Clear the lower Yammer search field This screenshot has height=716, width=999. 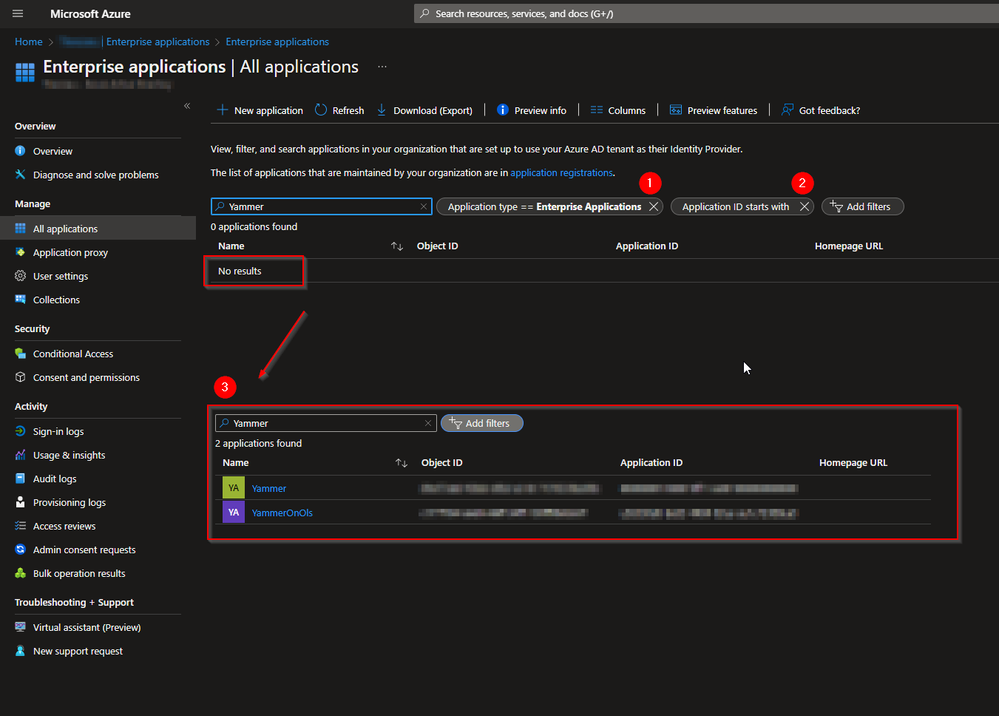pos(428,423)
